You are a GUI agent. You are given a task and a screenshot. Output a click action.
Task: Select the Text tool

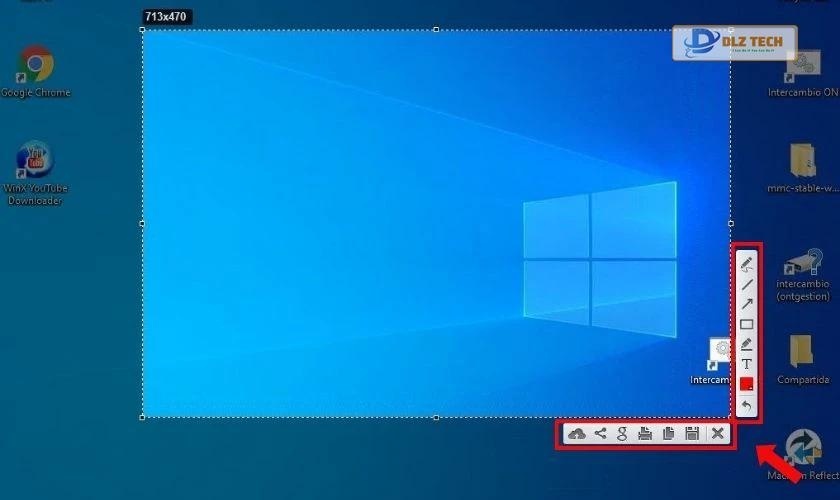pyautogui.click(x=746, y=364)
